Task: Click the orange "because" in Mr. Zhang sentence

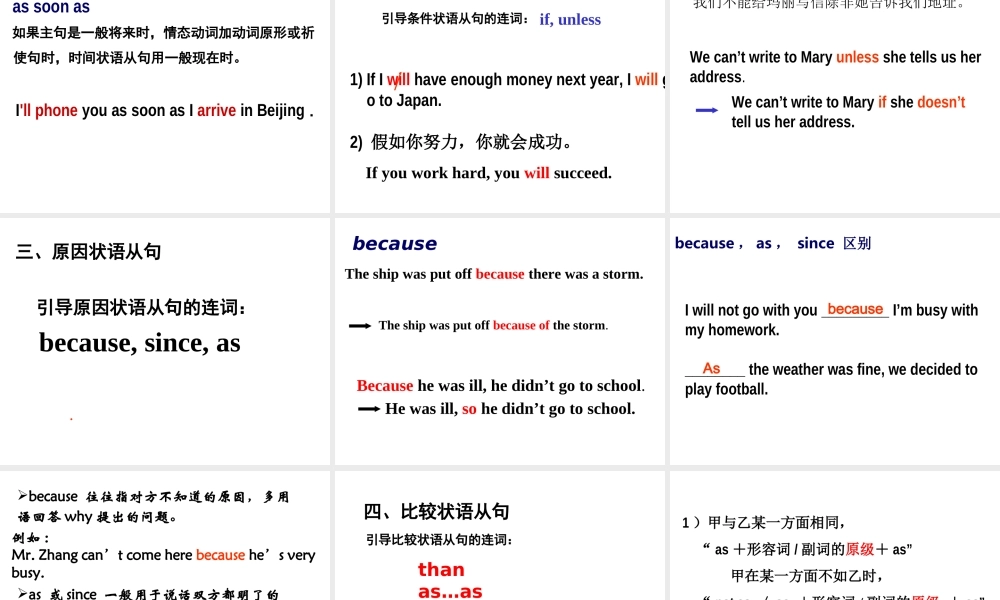Action: tap(220, 555)
